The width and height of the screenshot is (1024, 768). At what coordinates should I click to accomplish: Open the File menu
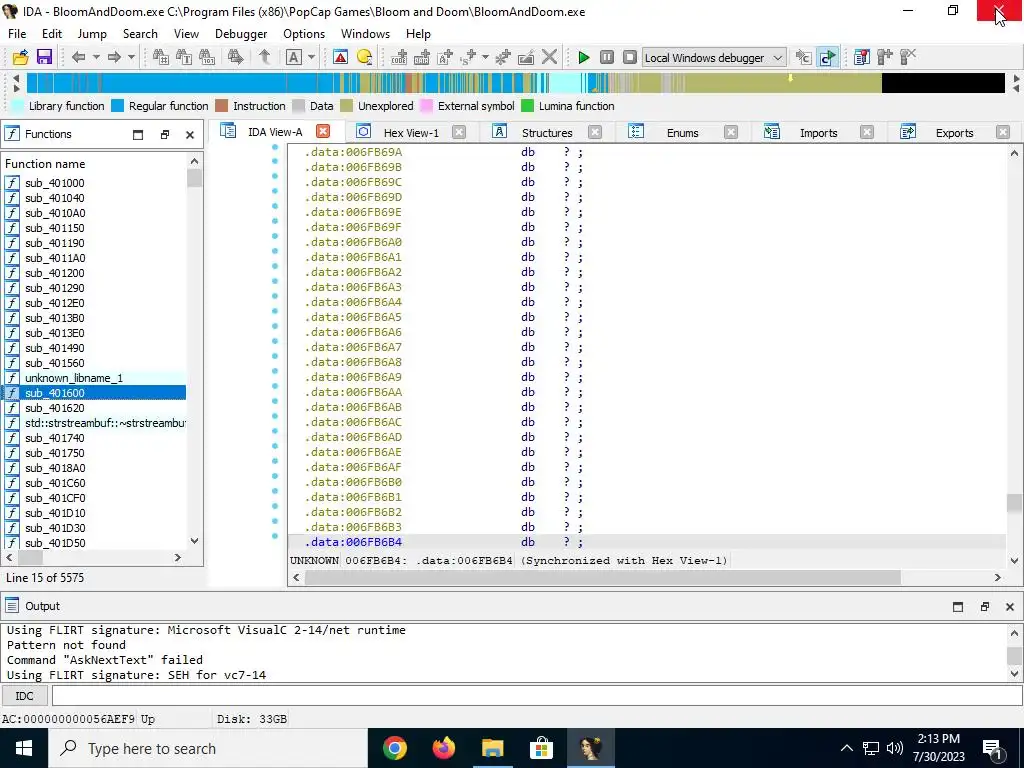pyautogui.click(x=17, y=34)
